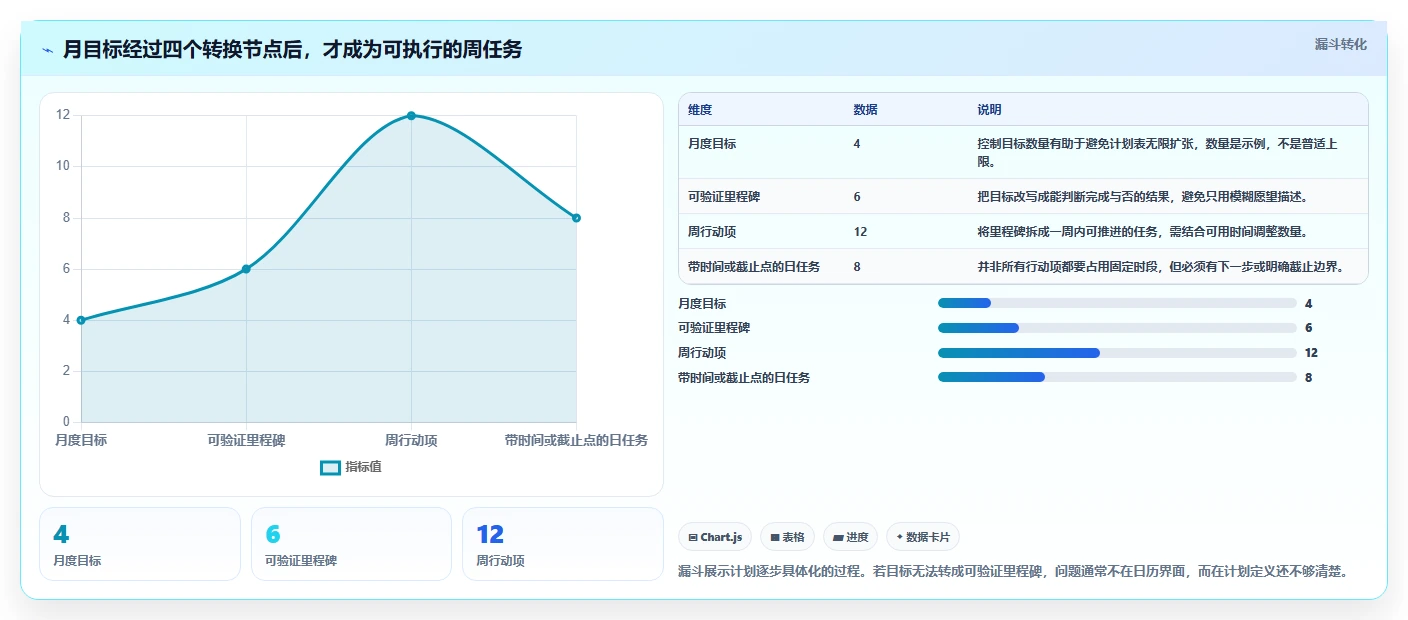Click the sparkle icon in 数据卡片 chip
Screen dimensions: 1408x620
(x=900, y=538)
